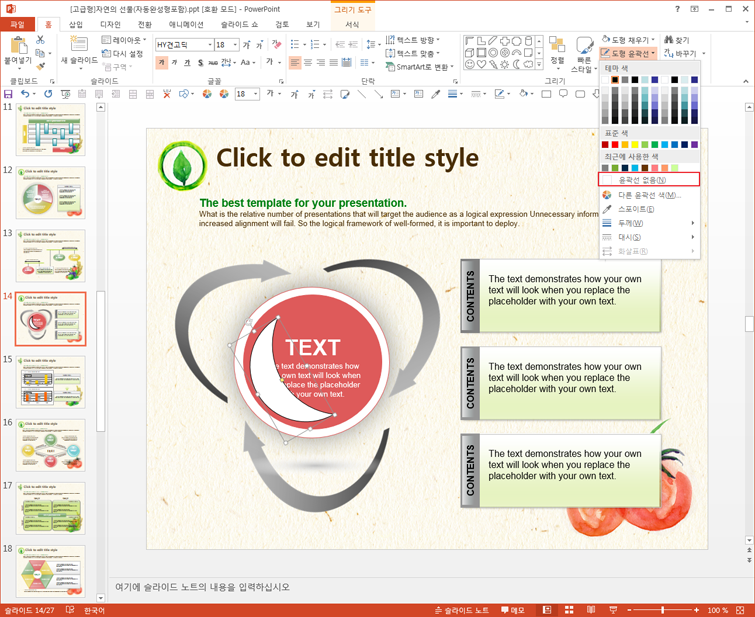Open the ribbon font size 18 dropdown
755x617 pixels.
tap(235, 45)
